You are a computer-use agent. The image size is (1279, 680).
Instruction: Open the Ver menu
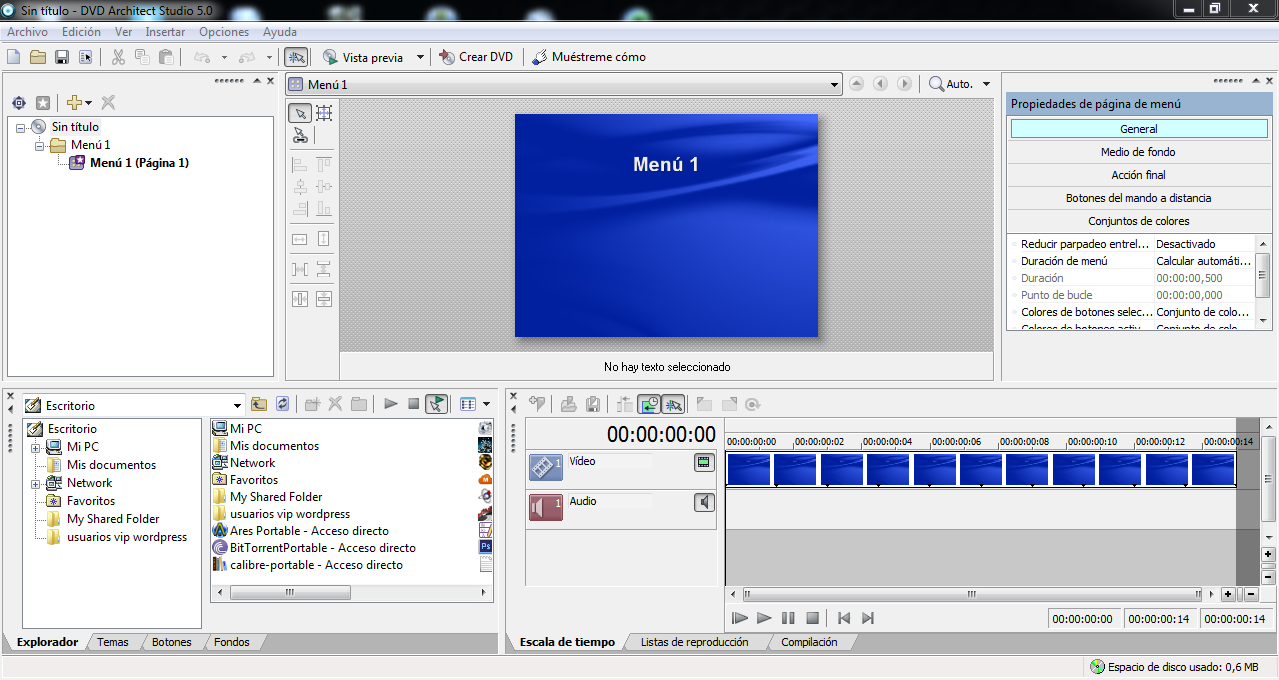(123, 32)
